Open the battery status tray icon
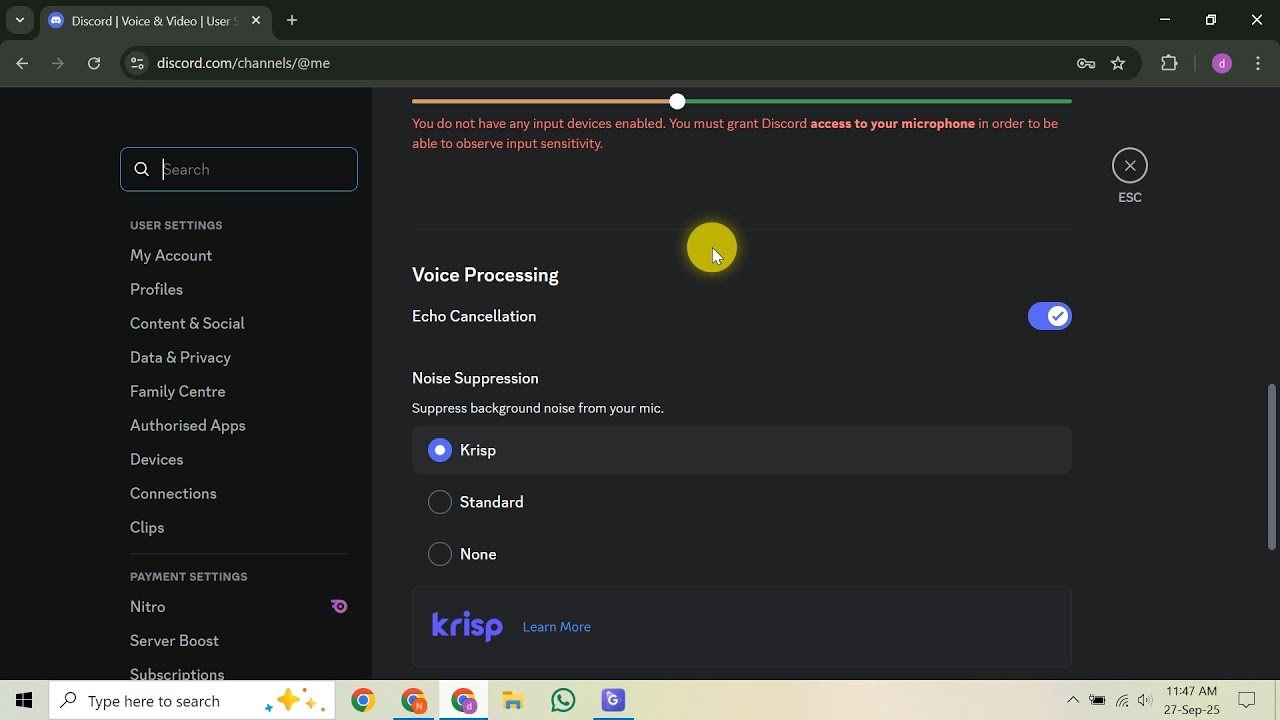Image resolution: width=1280 pixels, height=720 pixels. click(x=1098, y=701)
